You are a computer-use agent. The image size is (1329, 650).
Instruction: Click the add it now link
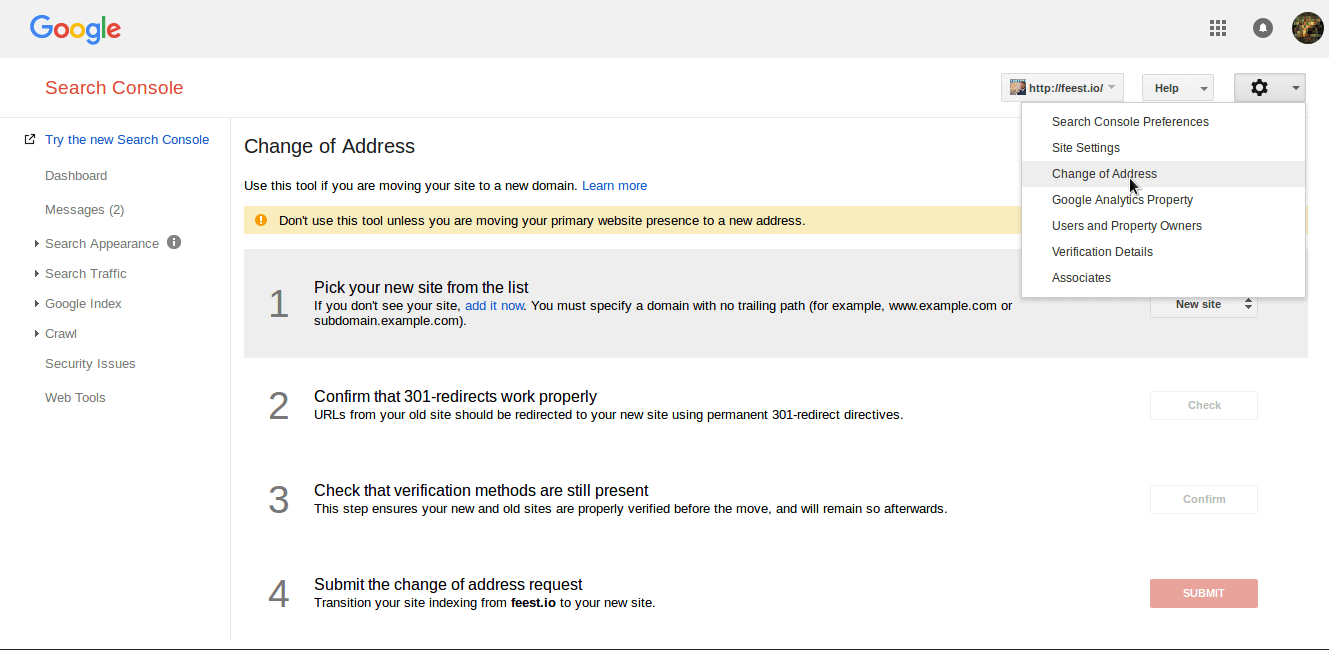click(494, 306)
